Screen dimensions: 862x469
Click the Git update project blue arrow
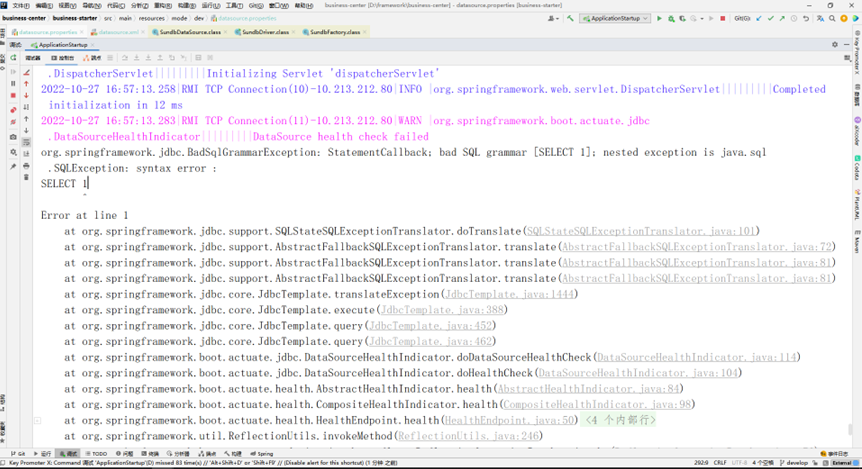759,18
